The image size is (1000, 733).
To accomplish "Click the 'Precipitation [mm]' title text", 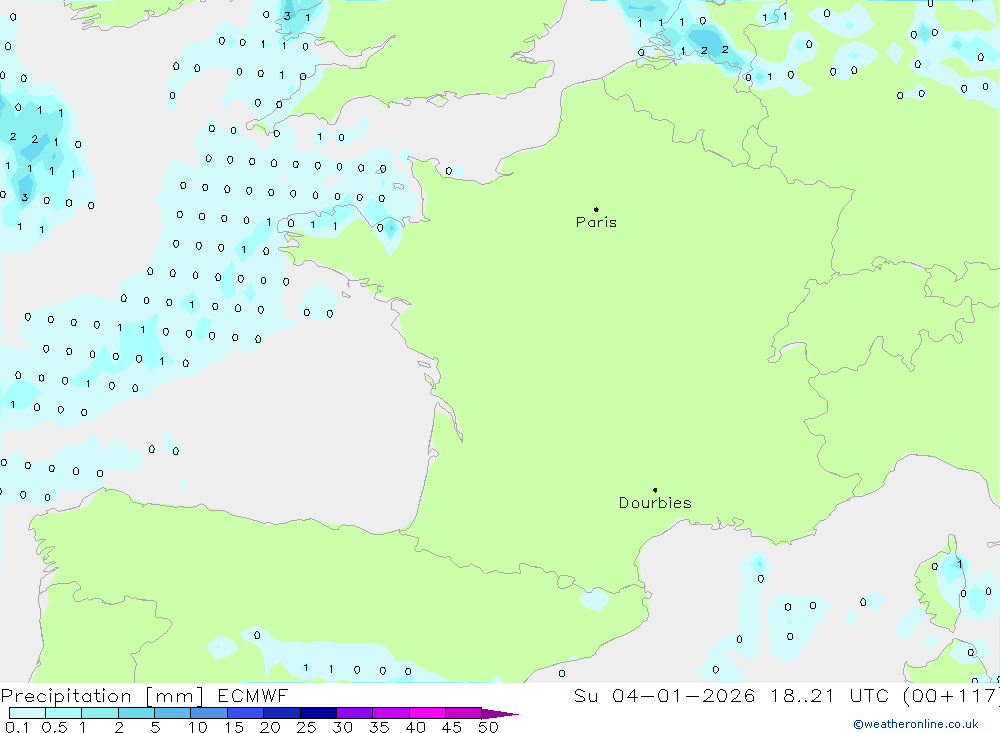I will (102, 696).
